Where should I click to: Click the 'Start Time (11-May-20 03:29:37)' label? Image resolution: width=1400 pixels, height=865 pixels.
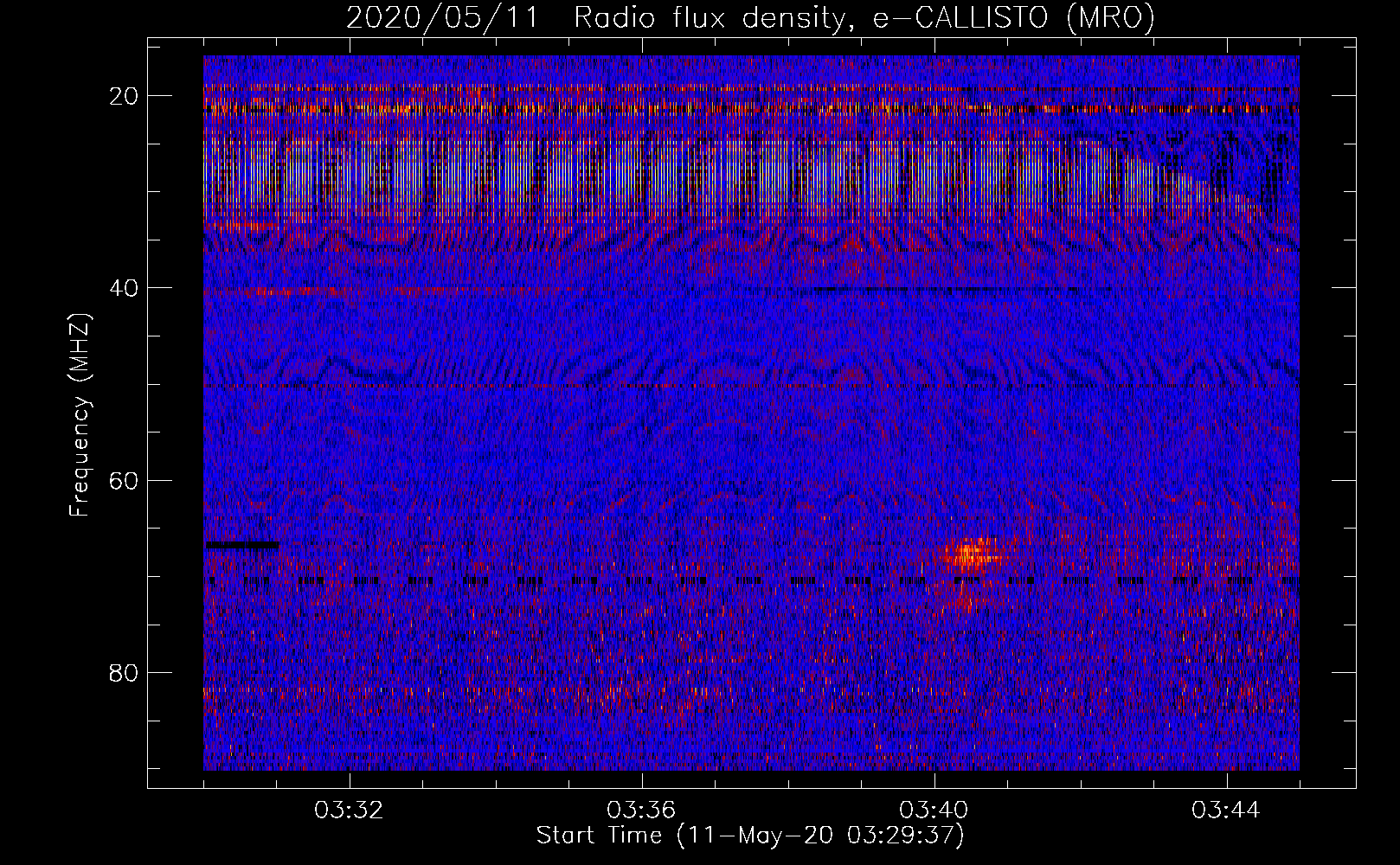point(749,836)
